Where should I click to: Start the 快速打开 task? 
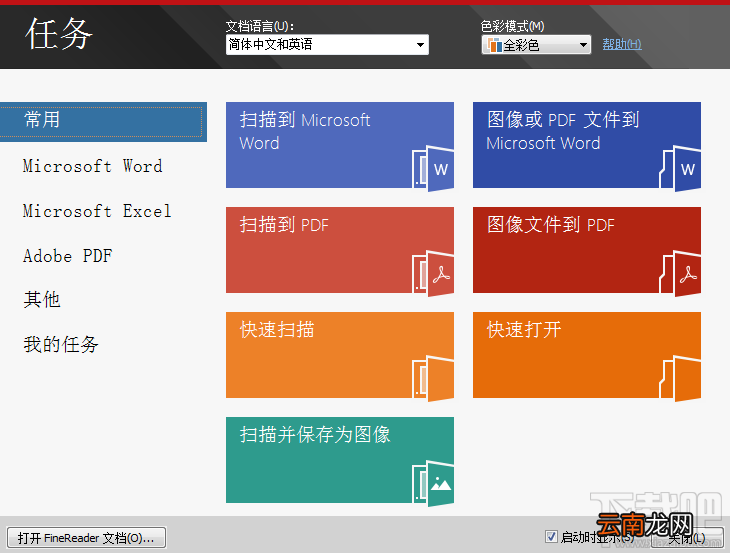point(587,355)
